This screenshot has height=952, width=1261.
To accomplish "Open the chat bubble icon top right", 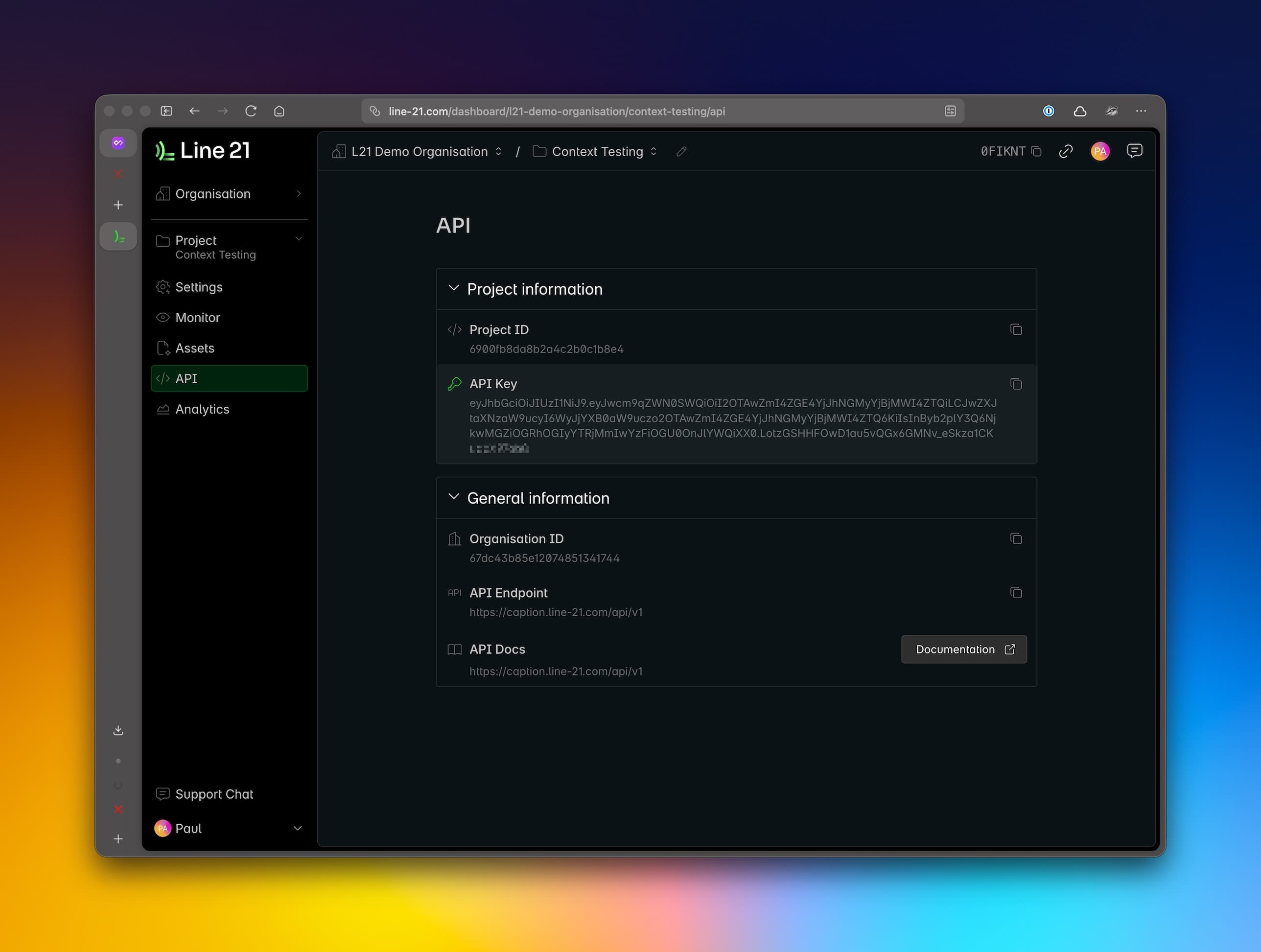I will pyautogui.click(x=1134, y=150).
